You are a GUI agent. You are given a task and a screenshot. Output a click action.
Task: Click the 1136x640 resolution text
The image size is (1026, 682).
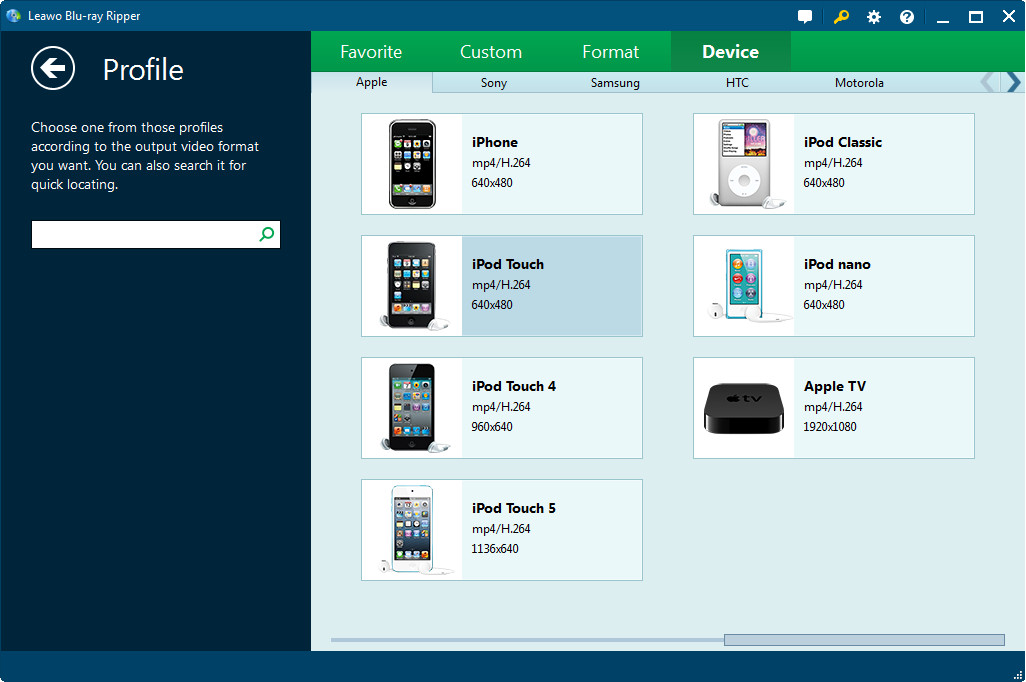coord(495,548)
